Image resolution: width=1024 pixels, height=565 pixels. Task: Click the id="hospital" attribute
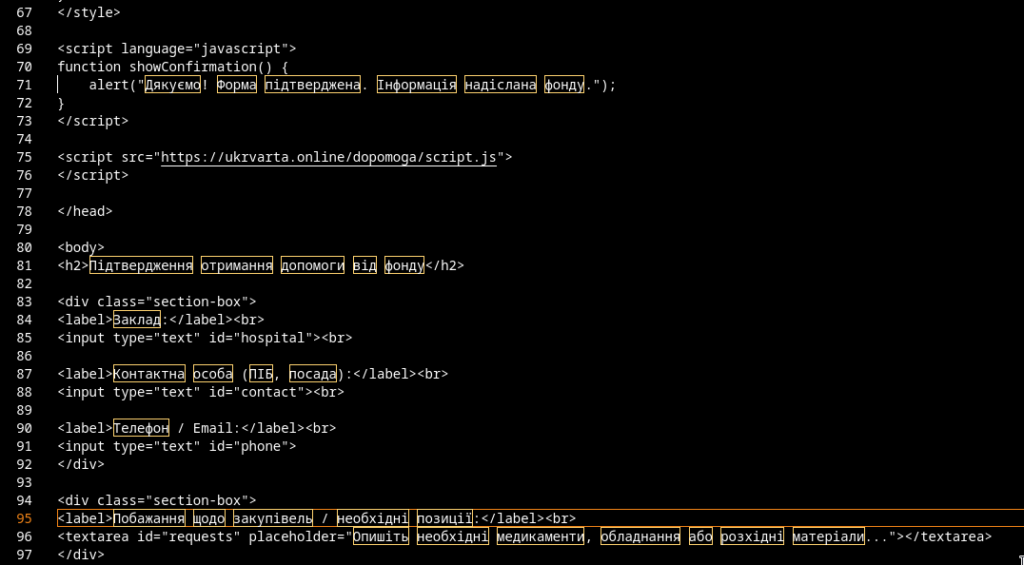pos(261,338)
